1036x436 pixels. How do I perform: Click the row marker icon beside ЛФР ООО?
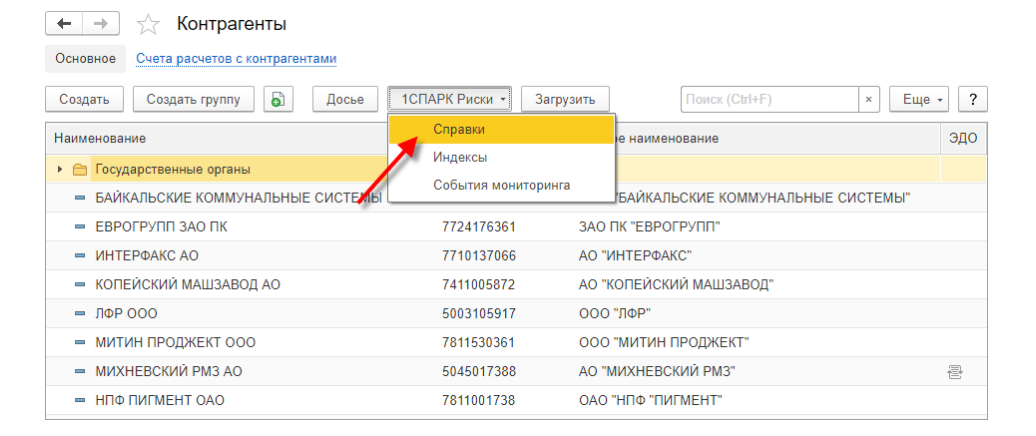(80, 314)
